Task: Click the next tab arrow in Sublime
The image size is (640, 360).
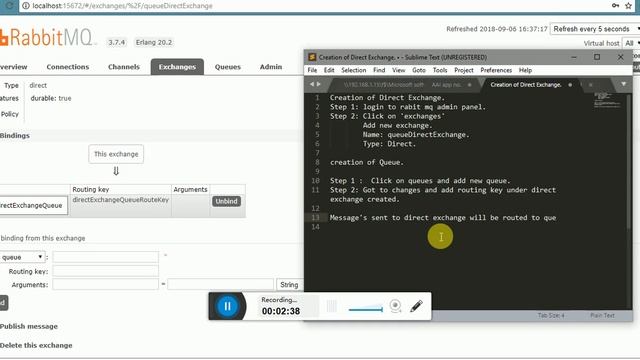Action: coord(319,84)
